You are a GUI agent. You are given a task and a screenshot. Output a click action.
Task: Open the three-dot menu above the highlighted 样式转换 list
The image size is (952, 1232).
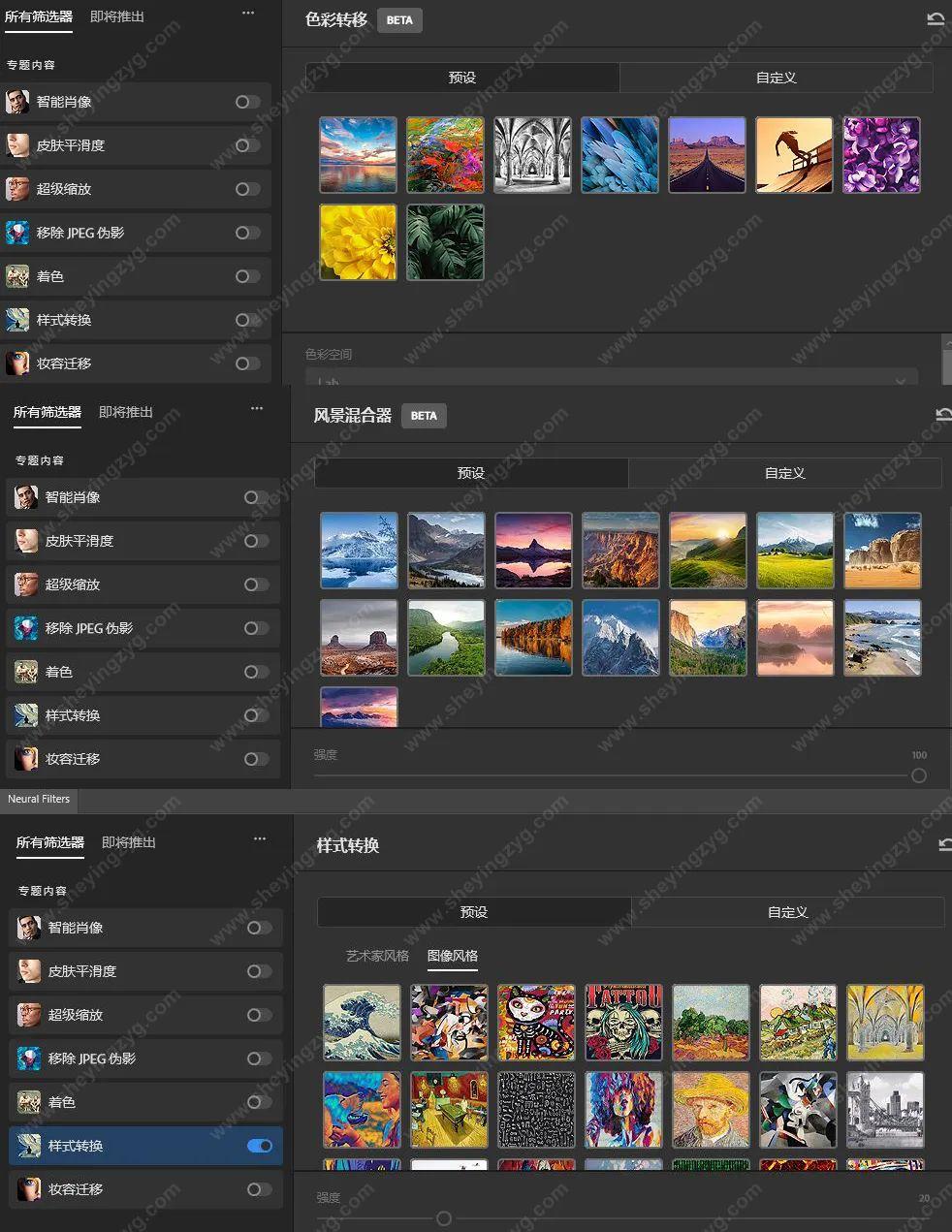pos(259,838)
